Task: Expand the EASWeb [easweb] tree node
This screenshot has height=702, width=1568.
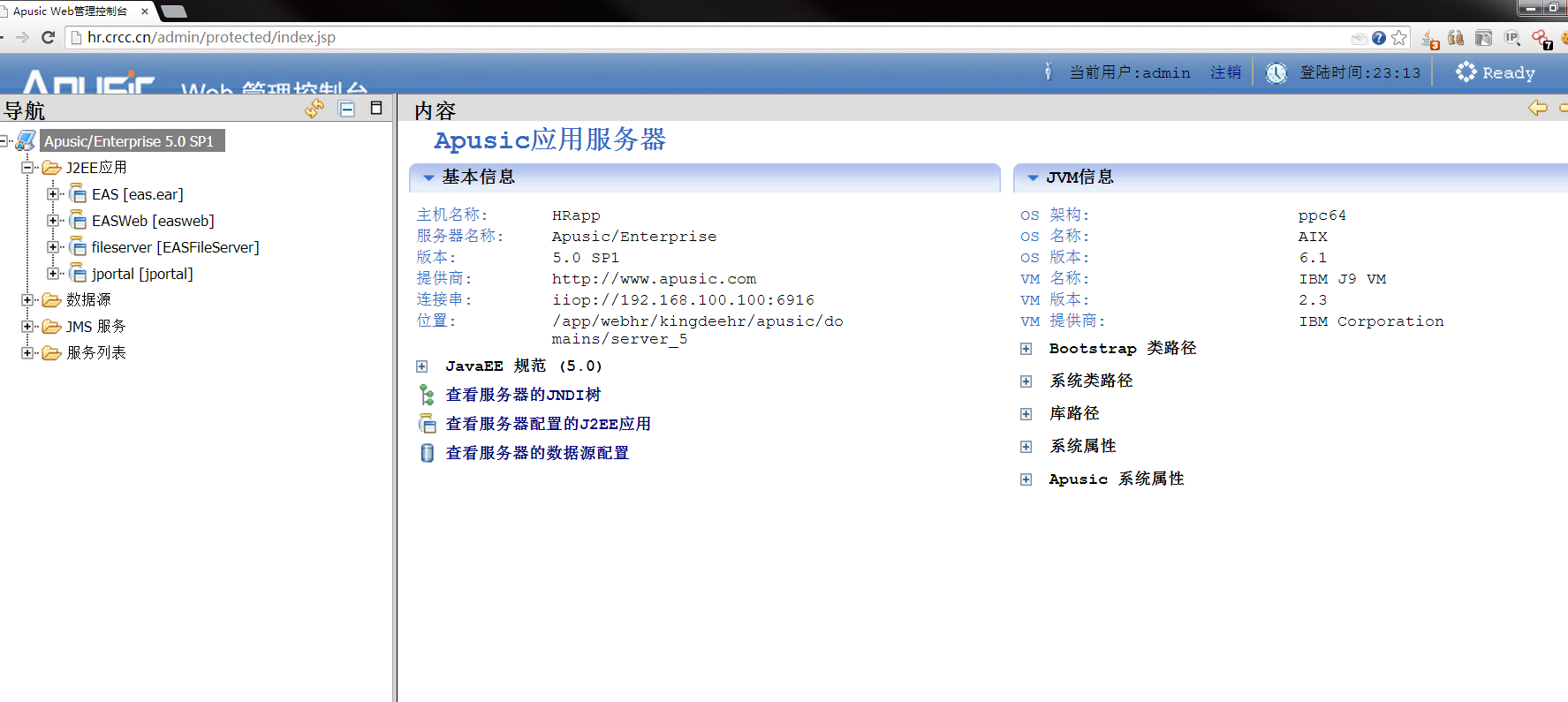Action: (53, 221)
